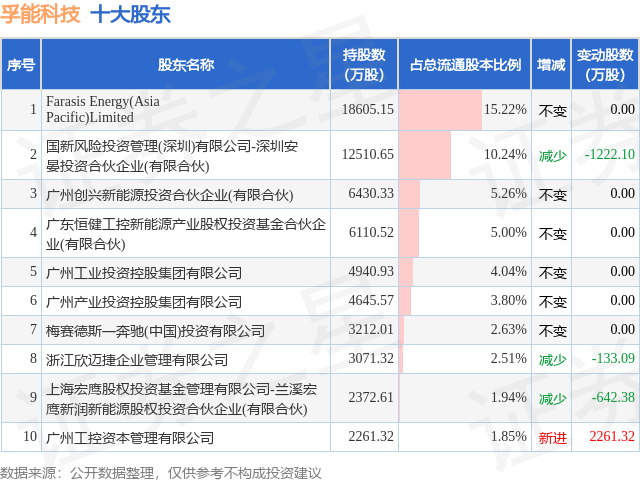Click shareholder 广州工业投资控股集团有限公司
The width and height of the screenshot is (640, 482).
[145, 272]
